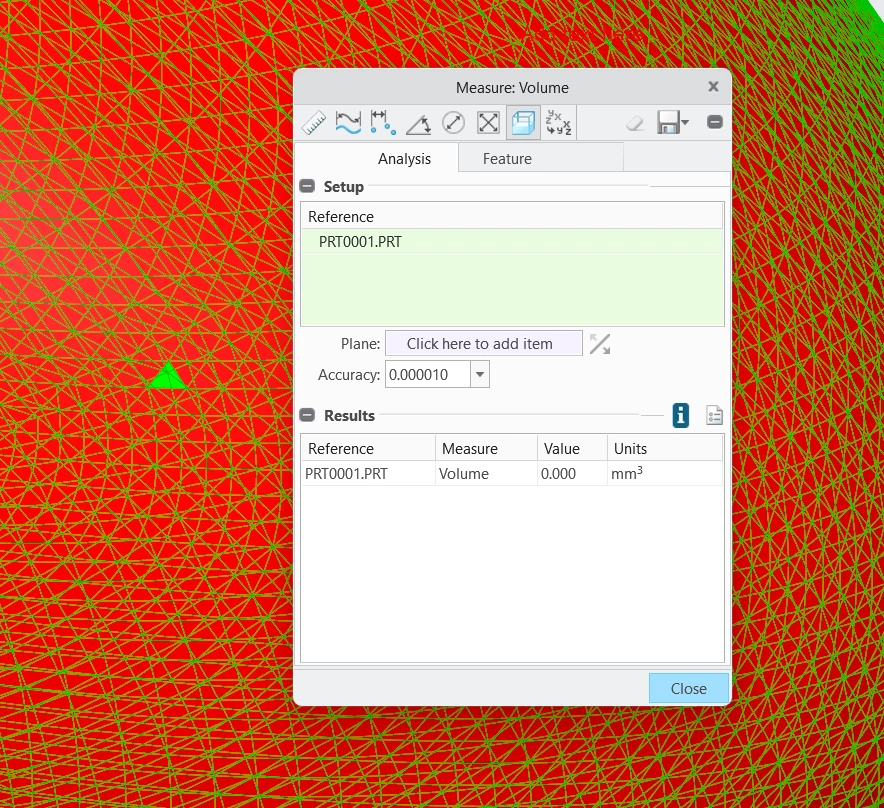Collapse the dialog with minus button
The height and width of the screenshot is (808, 884).
pyautogui.click(x=714, y=122)
